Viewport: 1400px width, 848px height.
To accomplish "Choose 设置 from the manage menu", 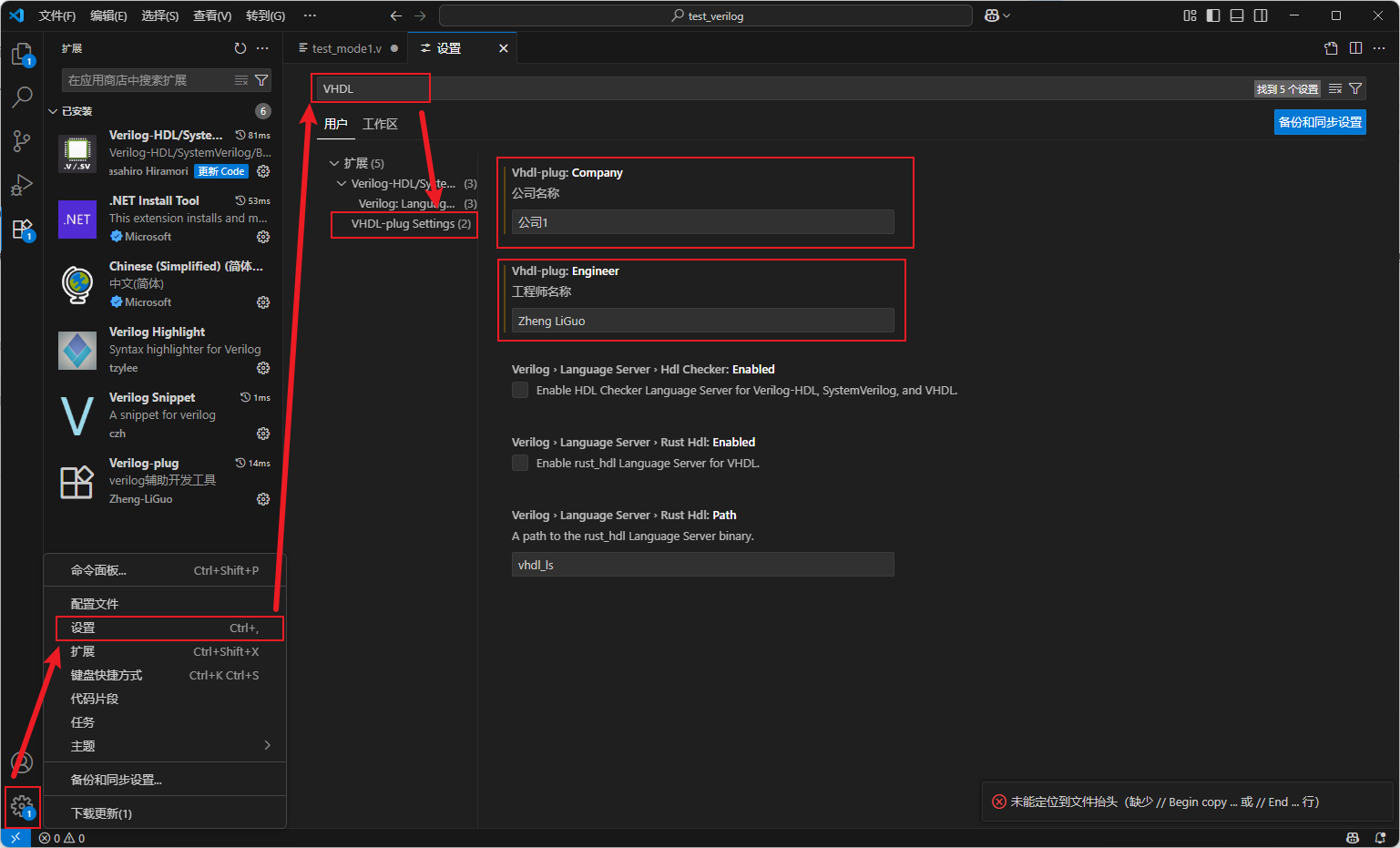I will (x=165, y=628).
